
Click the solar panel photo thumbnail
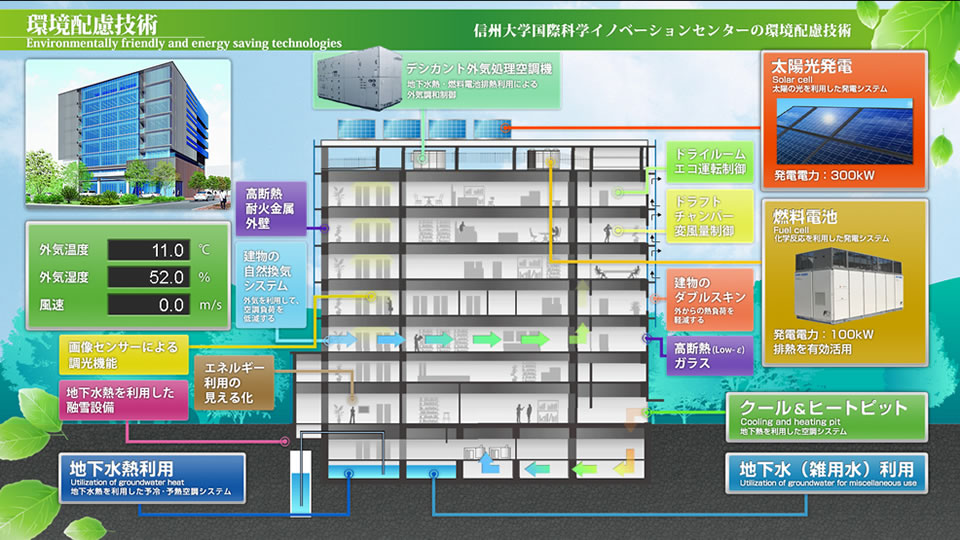[844, 131]
